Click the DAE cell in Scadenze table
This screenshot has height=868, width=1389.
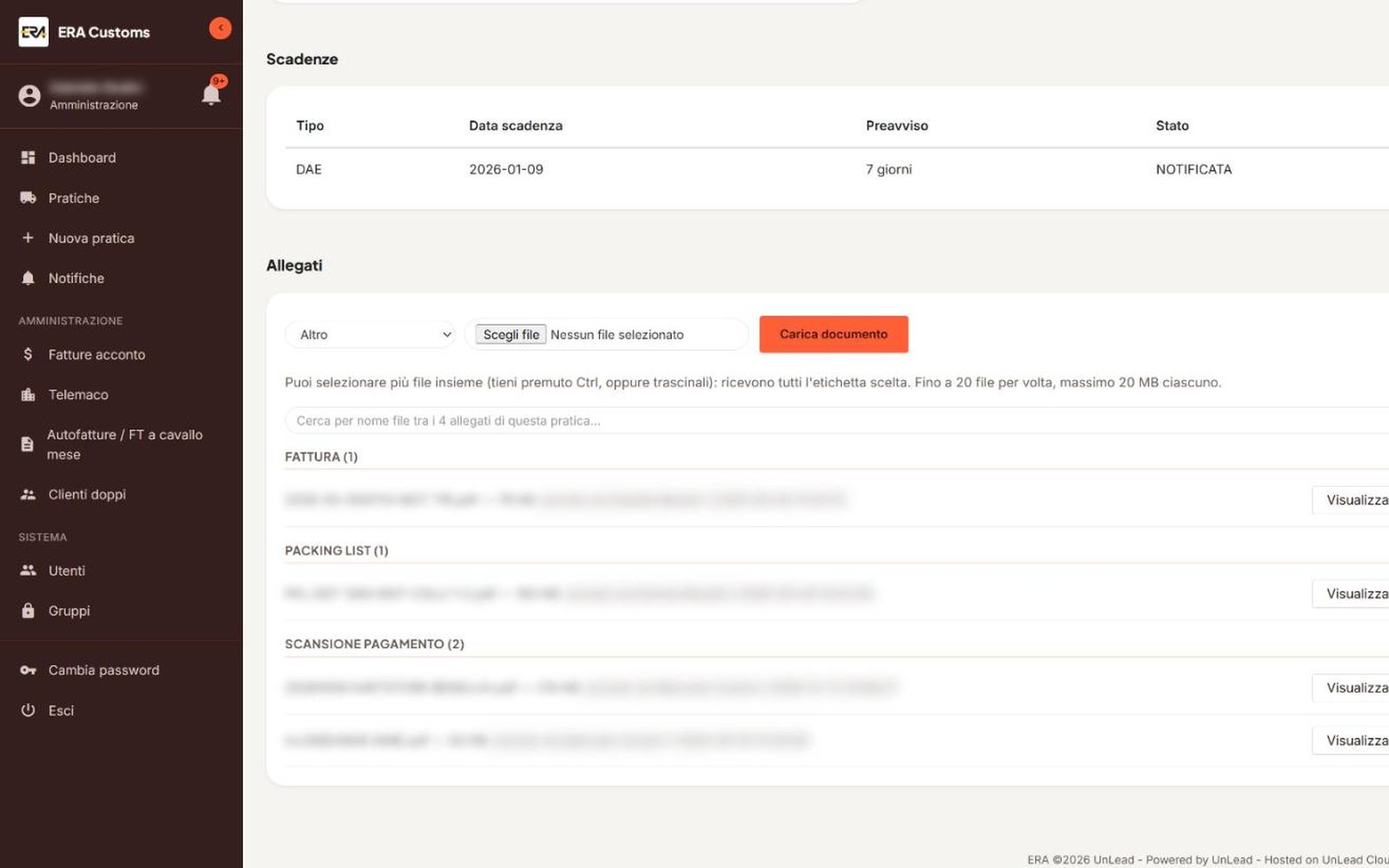pyautogui.click(x=309, y=169)
